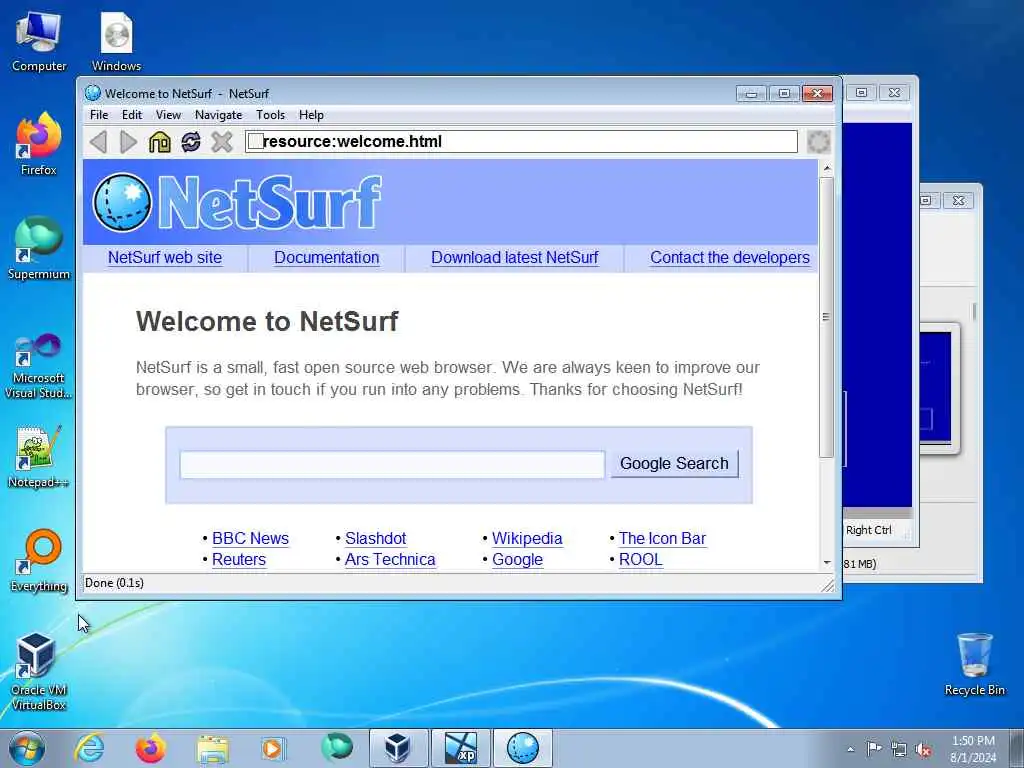Screen dimensions: 1024x768
Task: Open the Edit menu
Action: [x=132, y=115]
